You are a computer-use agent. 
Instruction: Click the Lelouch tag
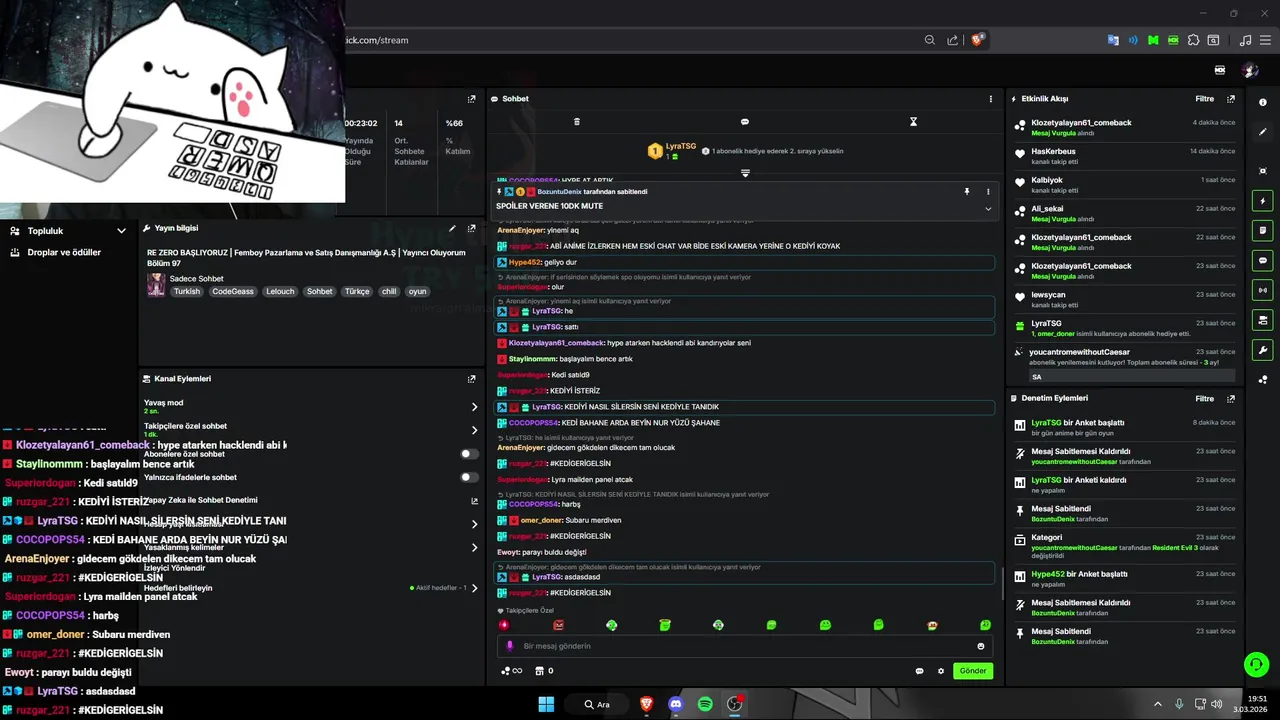(x=280, y=292)
